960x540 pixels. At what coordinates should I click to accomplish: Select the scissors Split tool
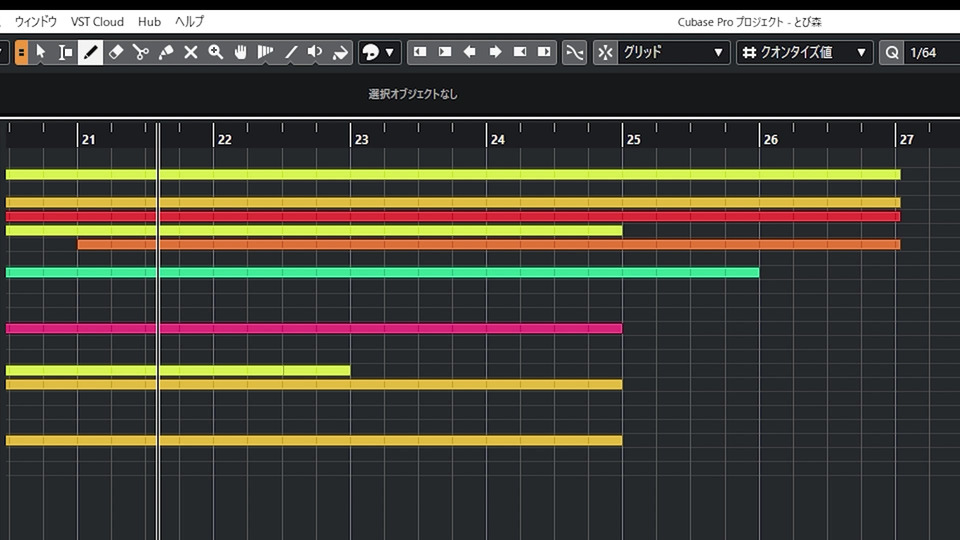click(x=141, y=52)
